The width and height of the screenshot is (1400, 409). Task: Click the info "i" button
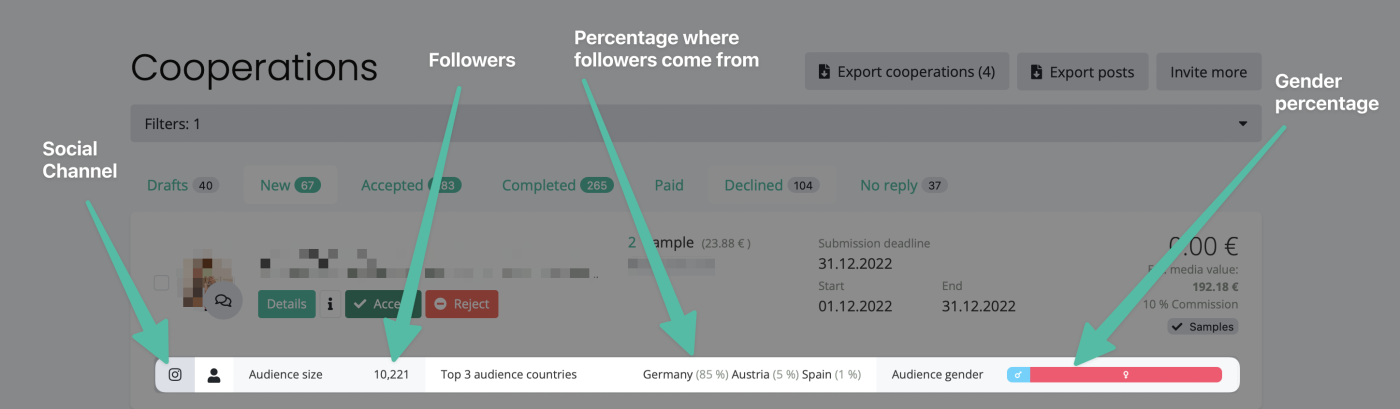point(330,304)
